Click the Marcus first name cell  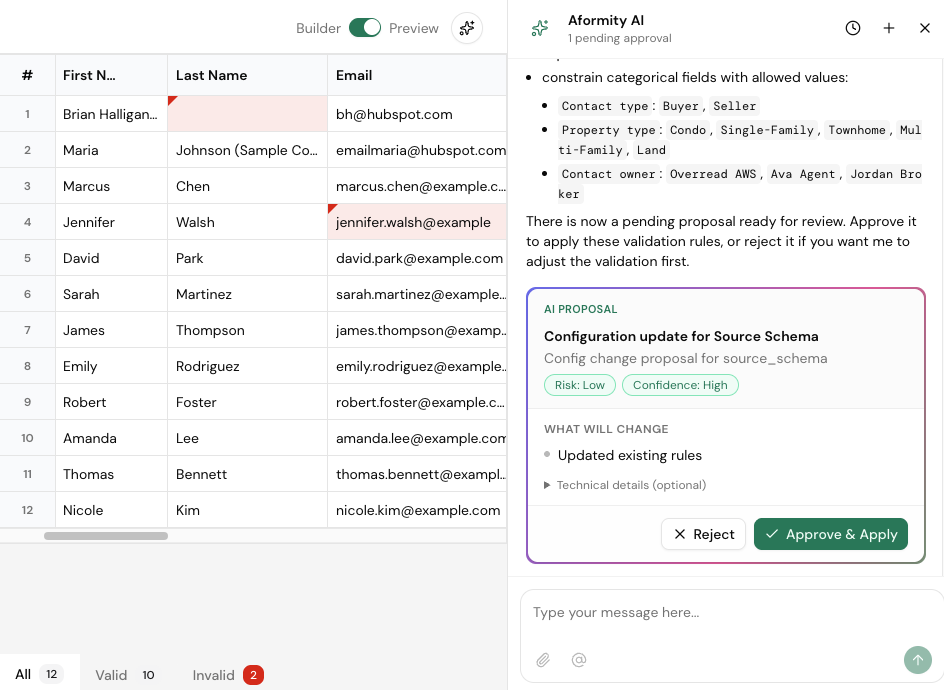tap(111, 186)
